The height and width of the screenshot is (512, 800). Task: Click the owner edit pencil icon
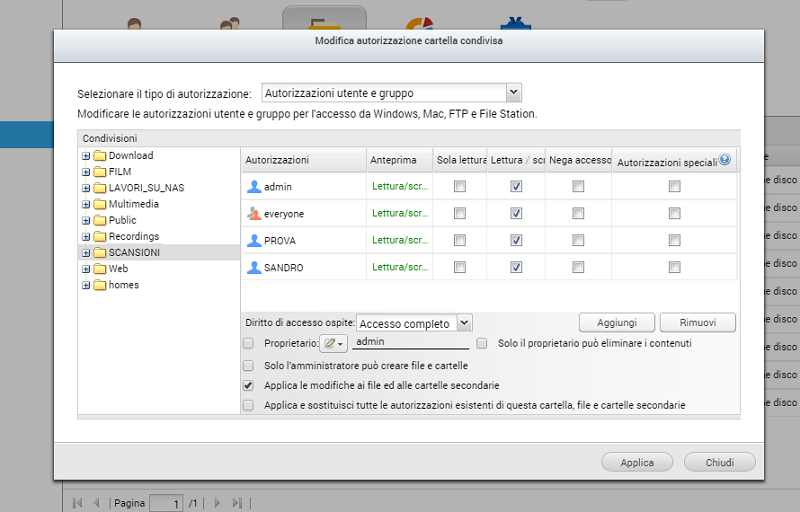pyautogui.click(x=332, y=343)
